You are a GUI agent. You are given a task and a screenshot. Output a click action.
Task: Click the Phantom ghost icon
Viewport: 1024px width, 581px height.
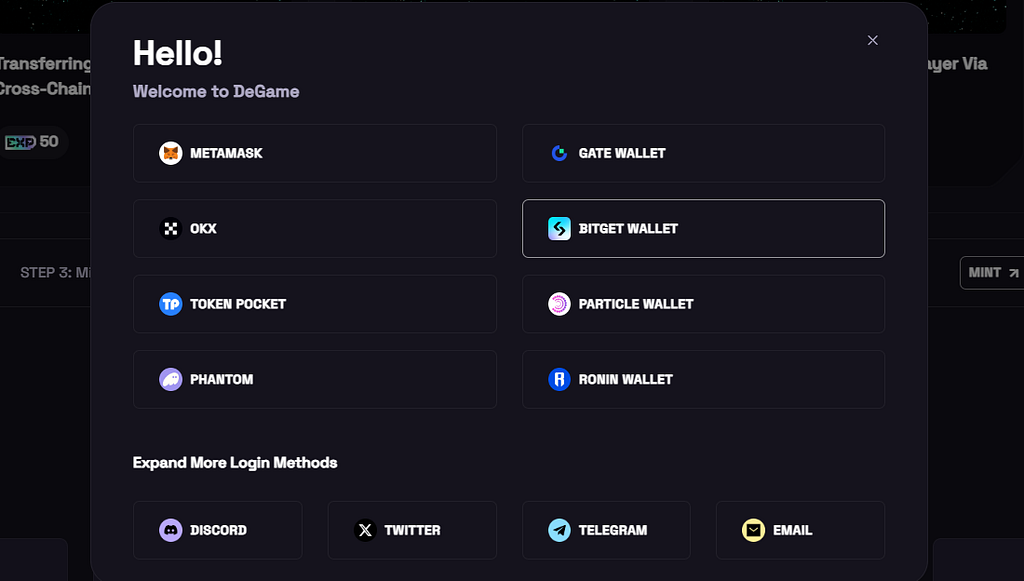(170, 379)
